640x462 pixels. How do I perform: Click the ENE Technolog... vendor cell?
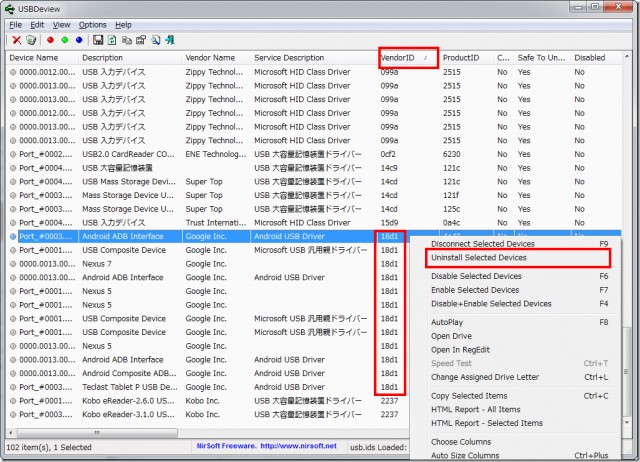(216, 154)
